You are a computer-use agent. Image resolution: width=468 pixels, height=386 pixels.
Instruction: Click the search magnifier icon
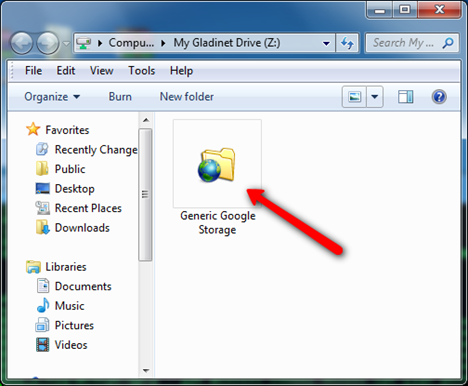[x=448, y=43]
